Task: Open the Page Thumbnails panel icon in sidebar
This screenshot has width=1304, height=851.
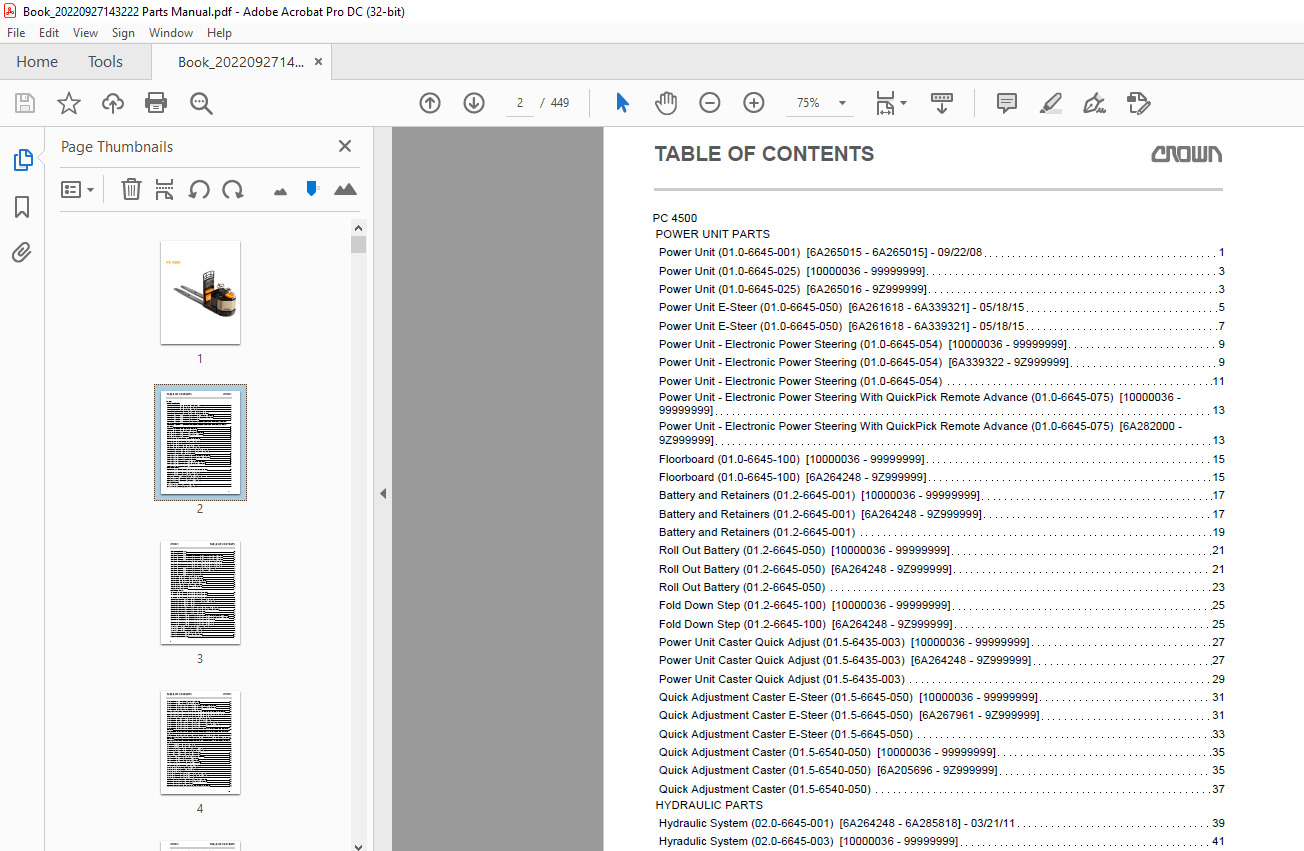Action: pos(22,160)
